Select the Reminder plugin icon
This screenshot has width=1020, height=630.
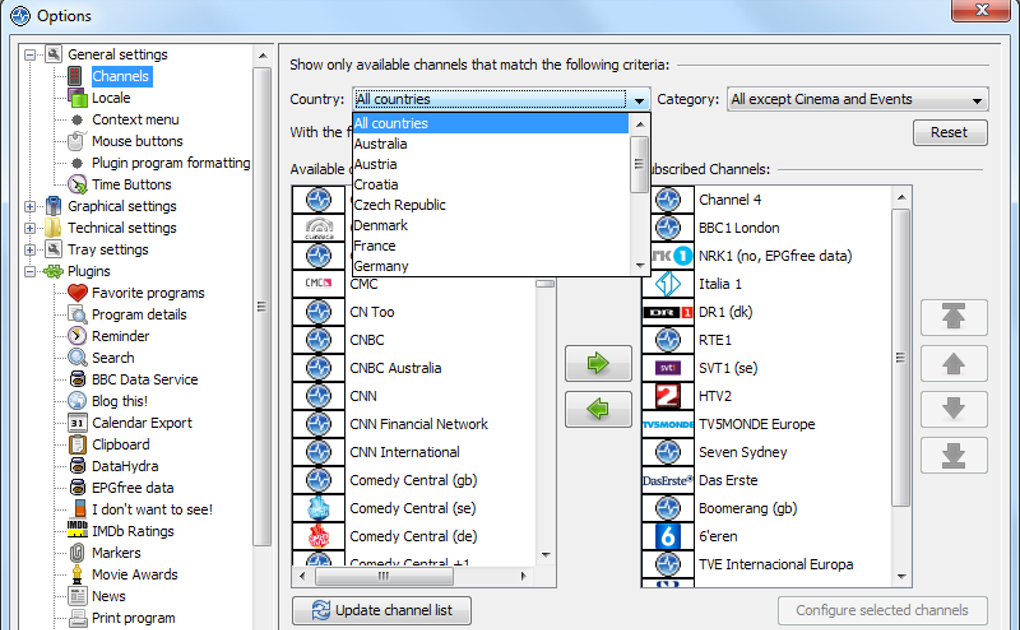click(x=77, y=336)
